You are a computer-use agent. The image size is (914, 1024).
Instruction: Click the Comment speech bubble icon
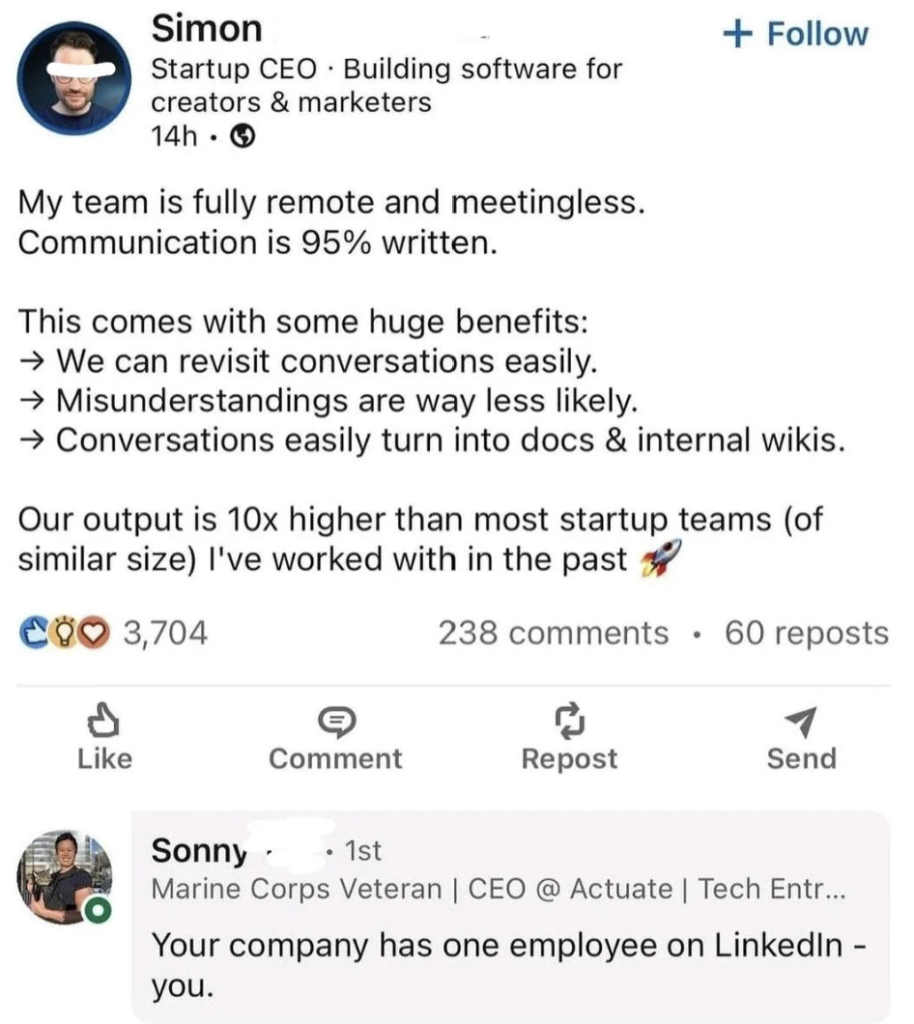(335, 719)
